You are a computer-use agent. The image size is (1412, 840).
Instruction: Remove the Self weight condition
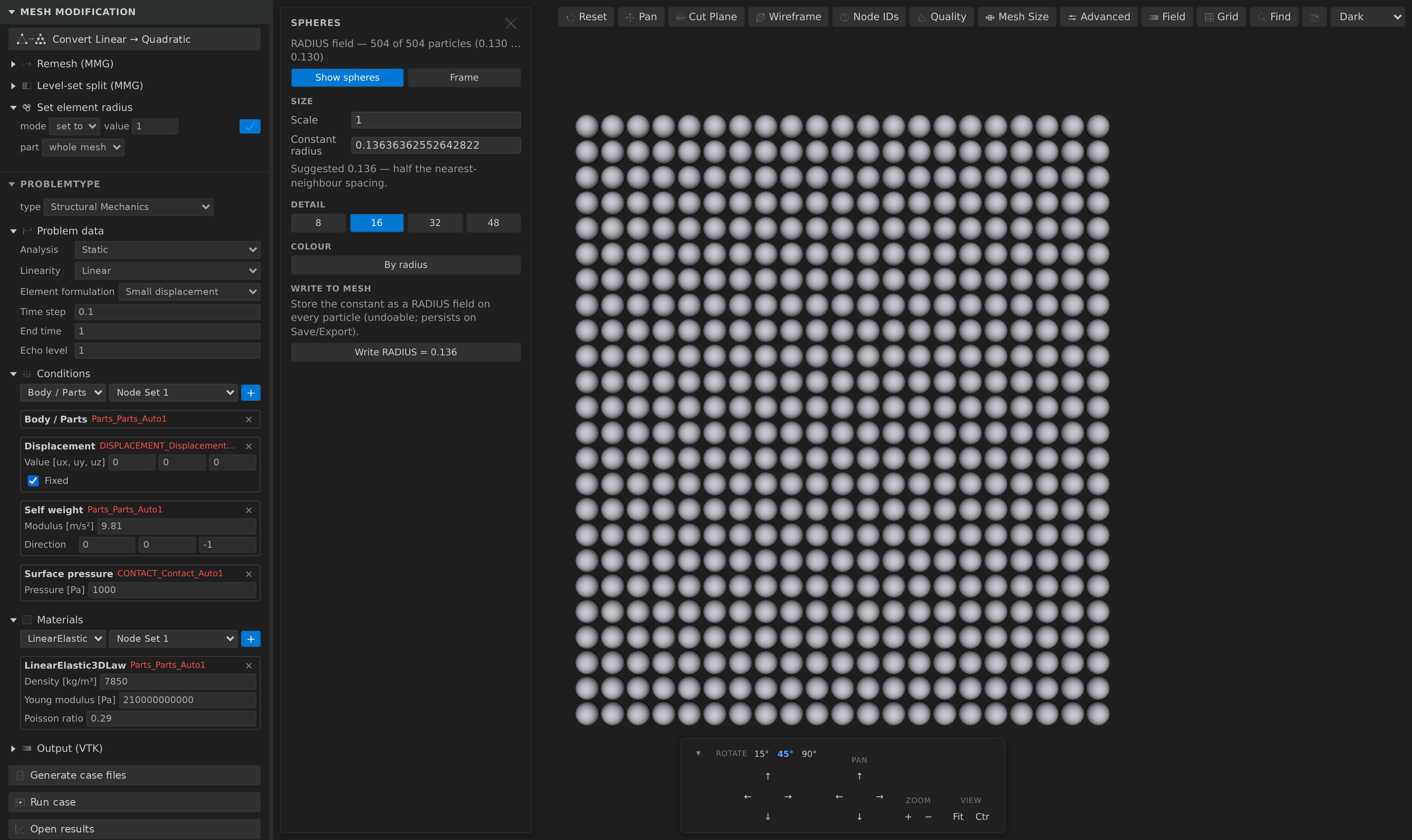click(x=249, y=511)
